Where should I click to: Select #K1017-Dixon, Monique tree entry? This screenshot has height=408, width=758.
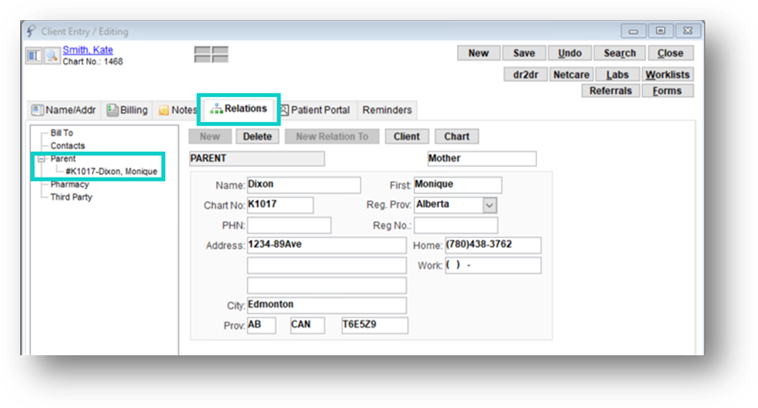click(x=111, y=172)
